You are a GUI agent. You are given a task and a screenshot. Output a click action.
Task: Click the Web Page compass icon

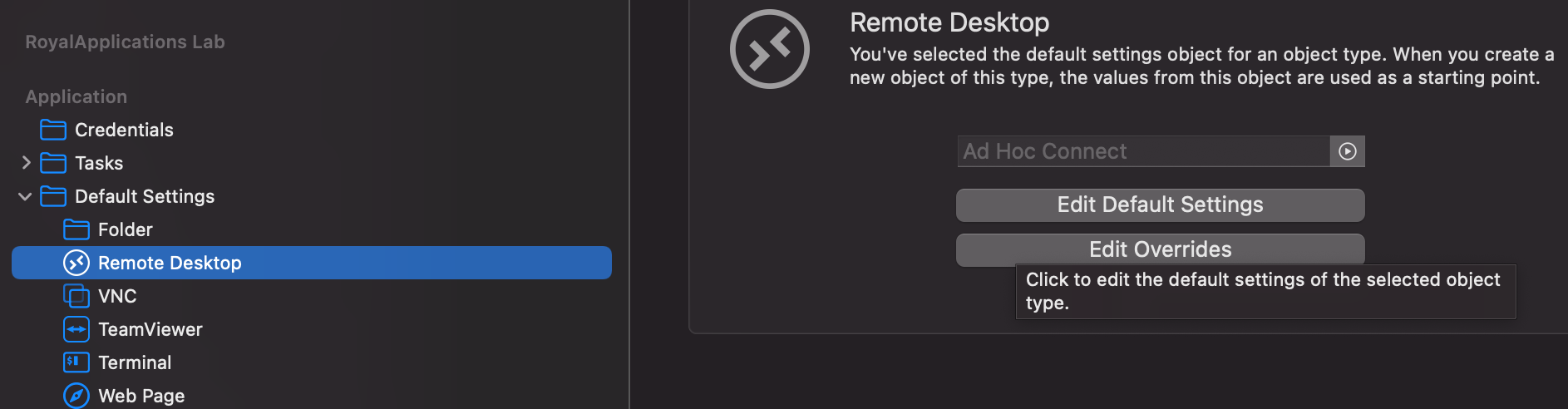coord(76,396)
